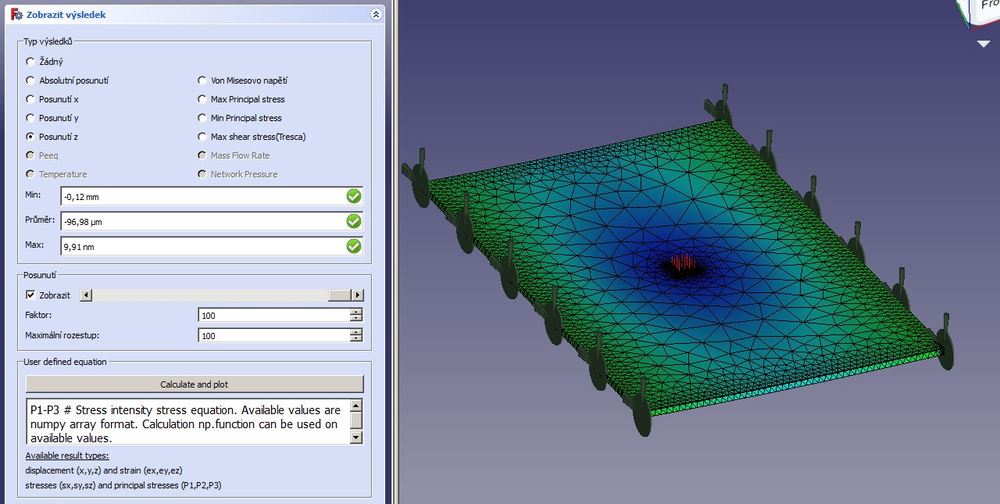Click into the user equation text box
1000x504 pixels.
(186, 422)
